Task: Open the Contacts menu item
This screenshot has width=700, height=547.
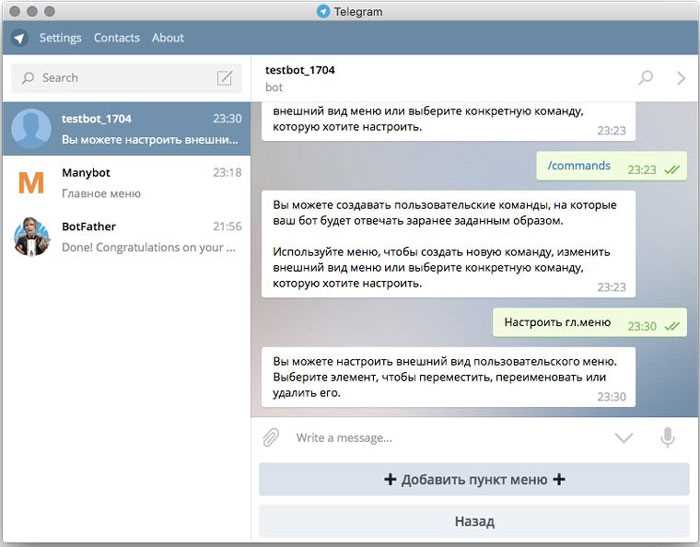Action: point(117,38)
